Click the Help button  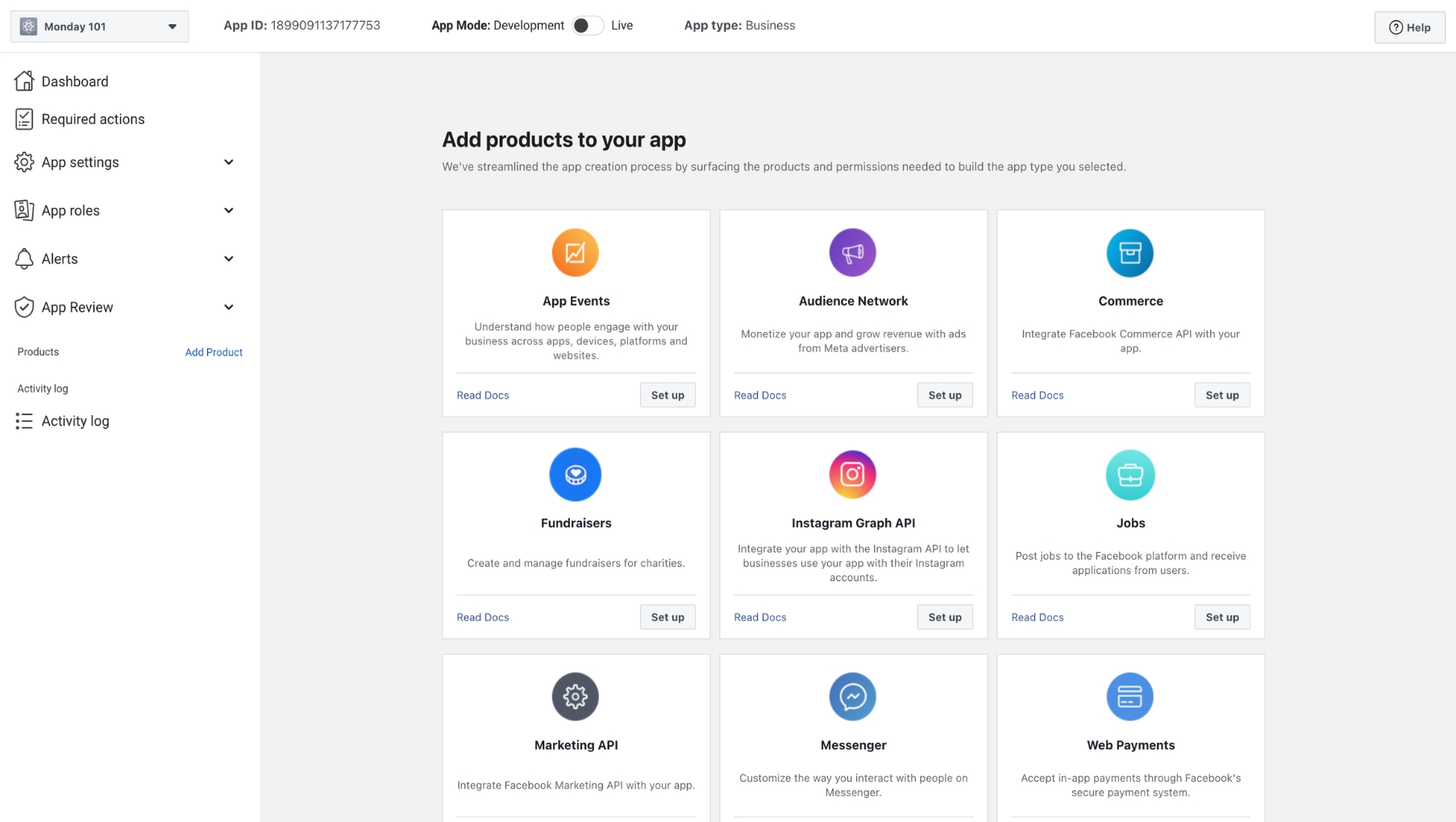tap(1409, 27)
